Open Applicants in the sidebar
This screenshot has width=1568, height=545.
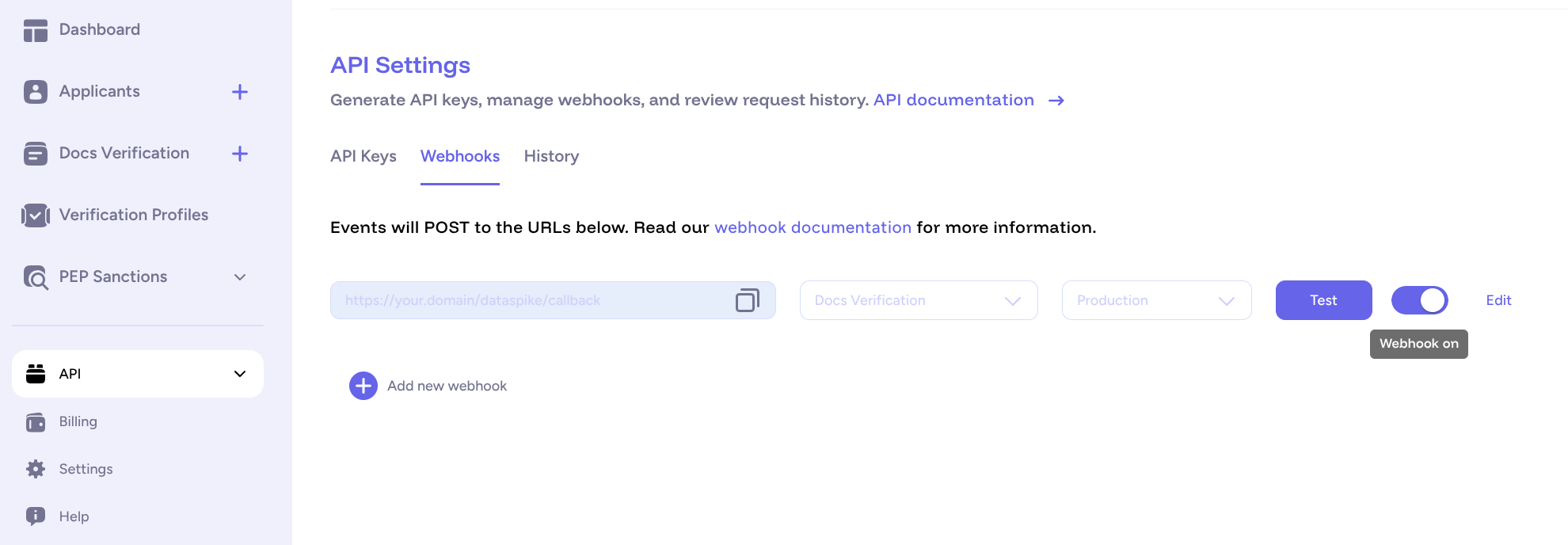100,92
